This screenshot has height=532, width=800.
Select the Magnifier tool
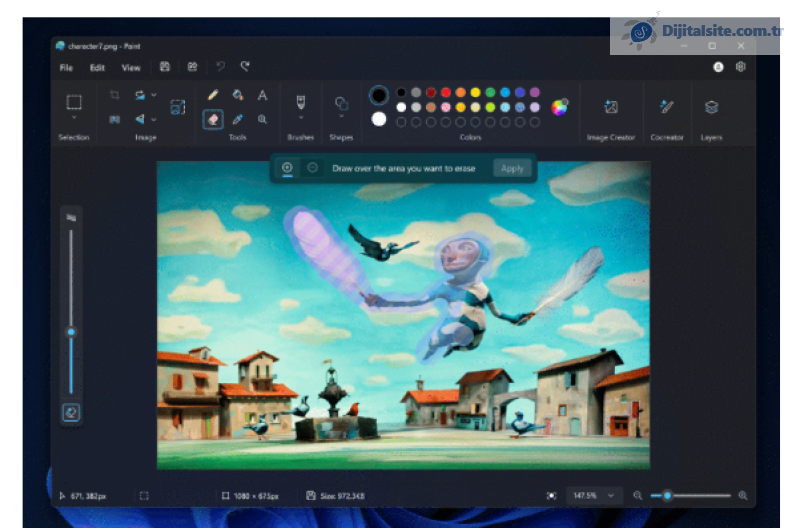click(262, 119)
